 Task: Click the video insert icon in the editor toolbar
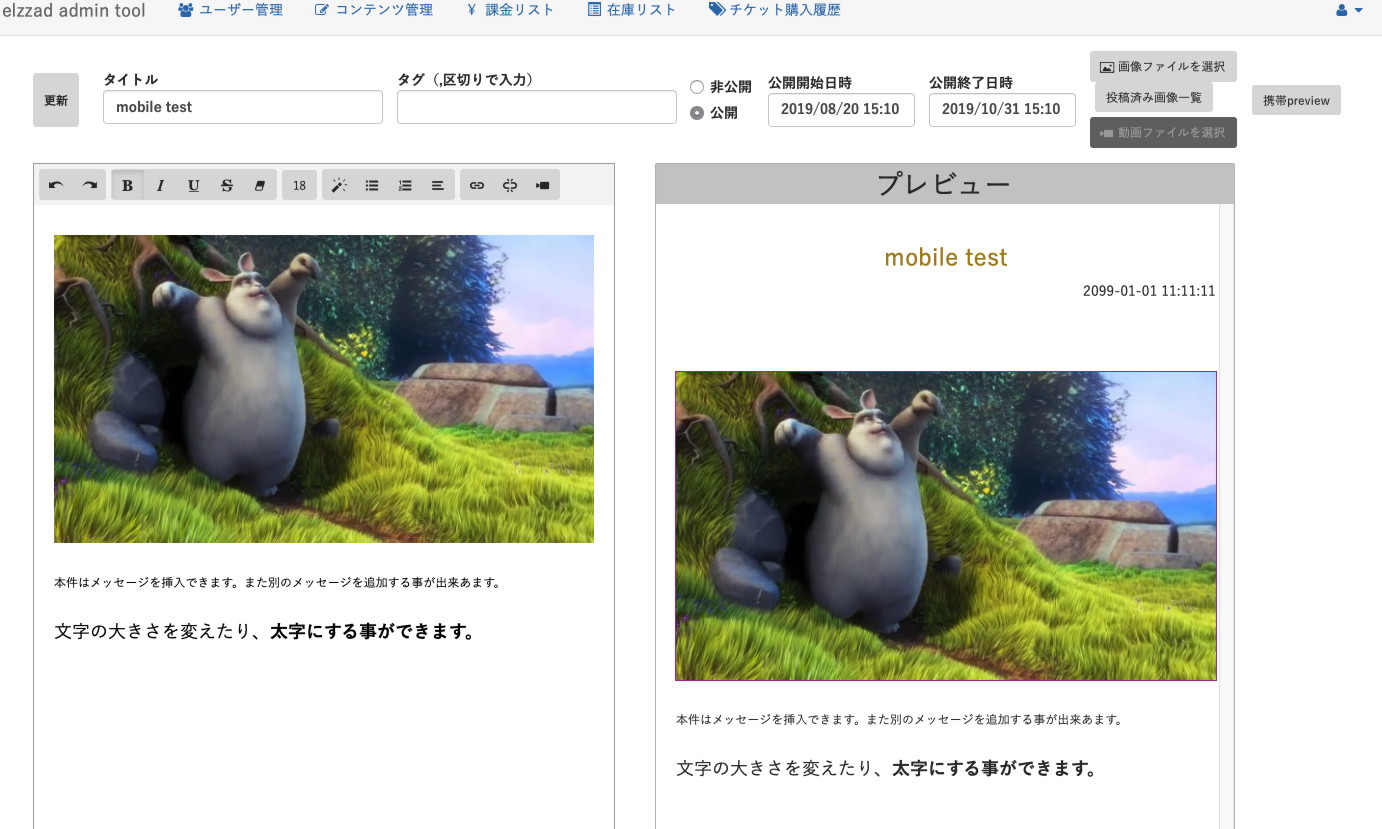coord(543,185)
